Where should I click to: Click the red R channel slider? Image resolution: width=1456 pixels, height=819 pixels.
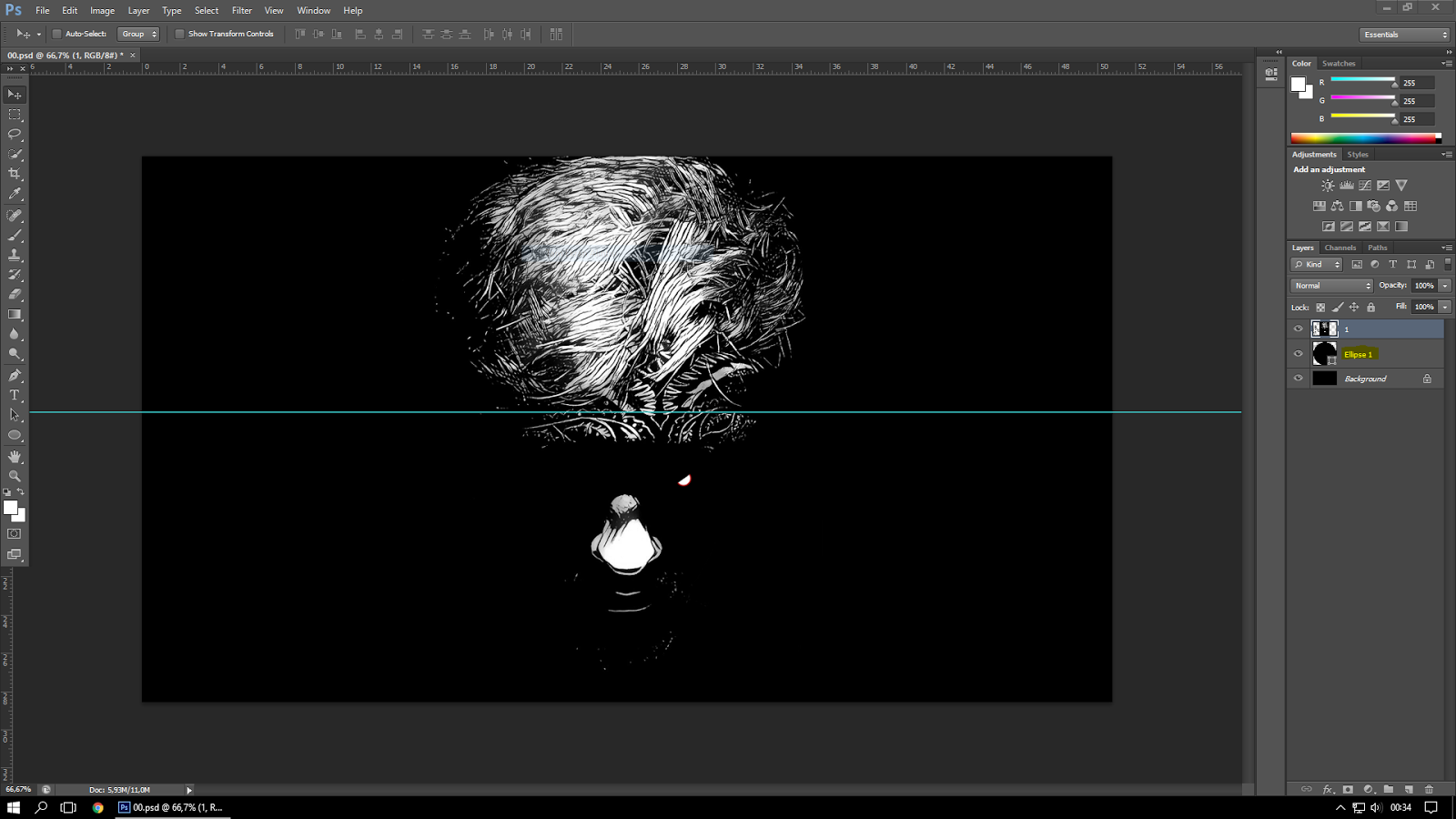coord(1362,81)
